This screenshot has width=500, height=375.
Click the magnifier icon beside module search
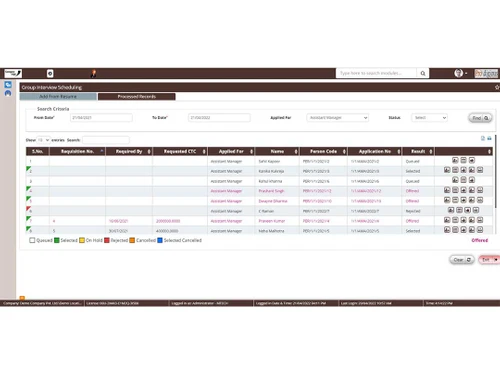point(423,73)
